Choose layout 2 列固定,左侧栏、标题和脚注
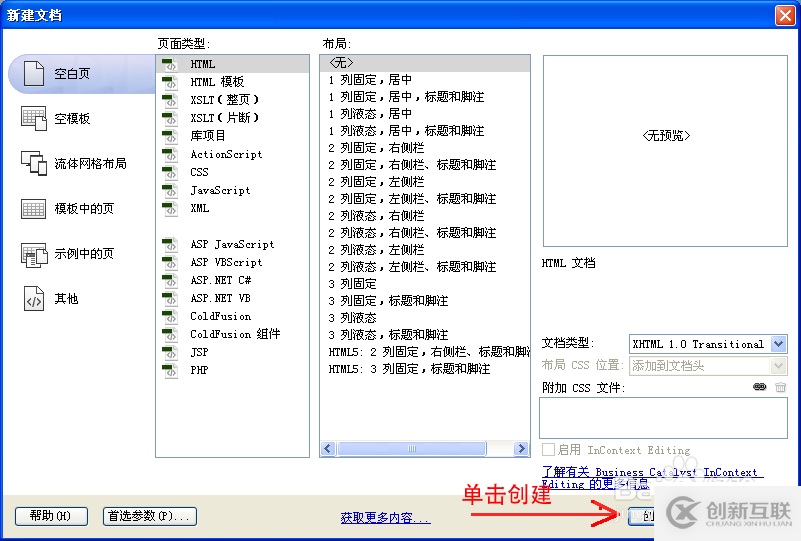801x541 pixels. [425, 199]
